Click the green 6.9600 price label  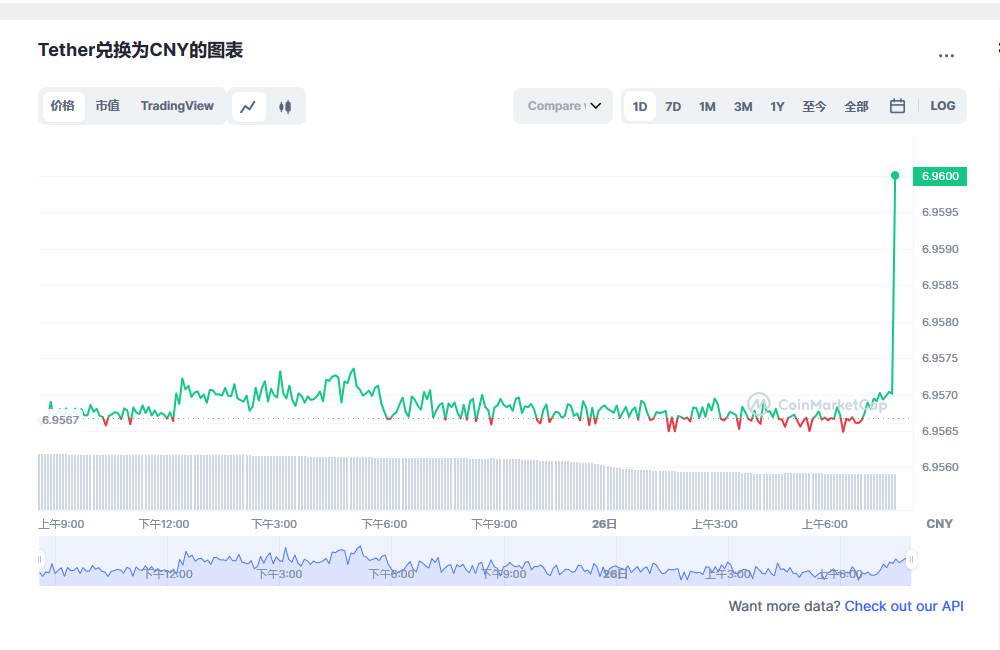(x=940, y=176)
